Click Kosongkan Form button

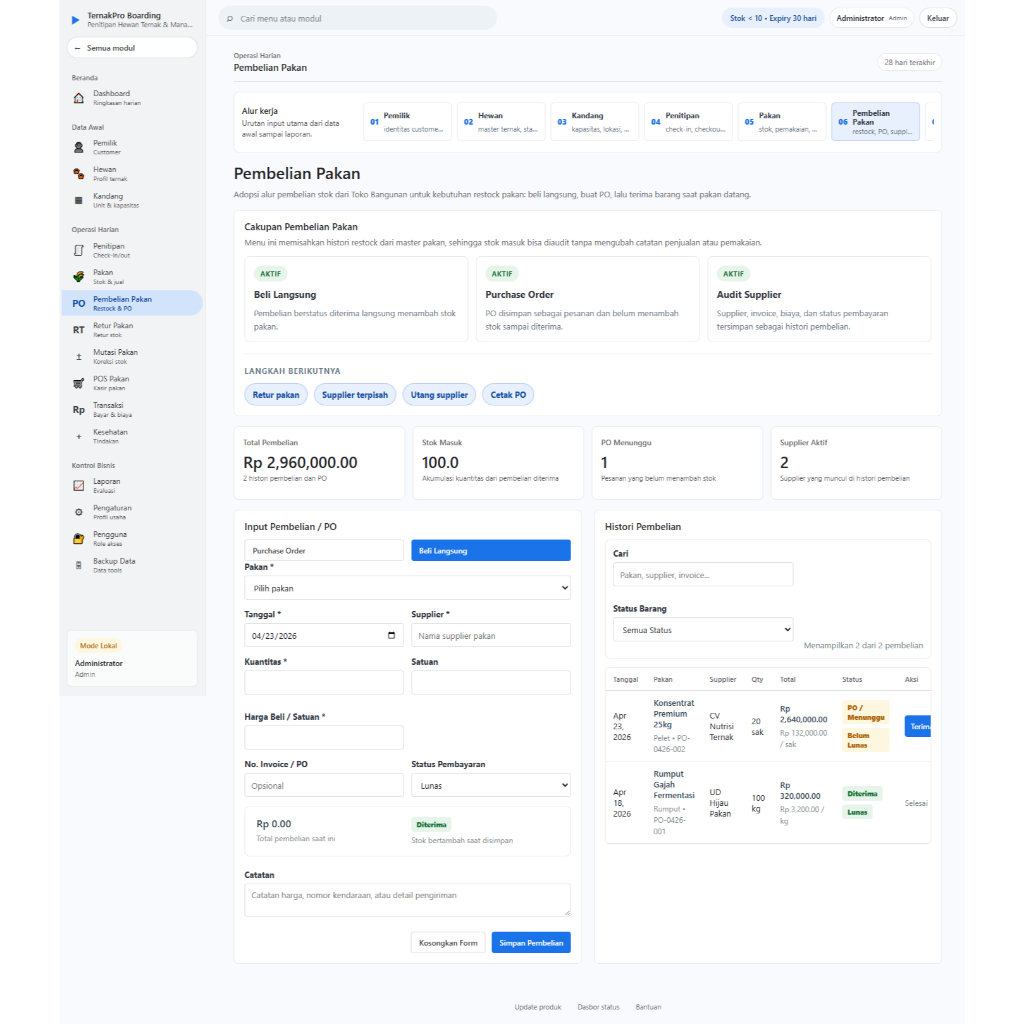tap(448, 942)
